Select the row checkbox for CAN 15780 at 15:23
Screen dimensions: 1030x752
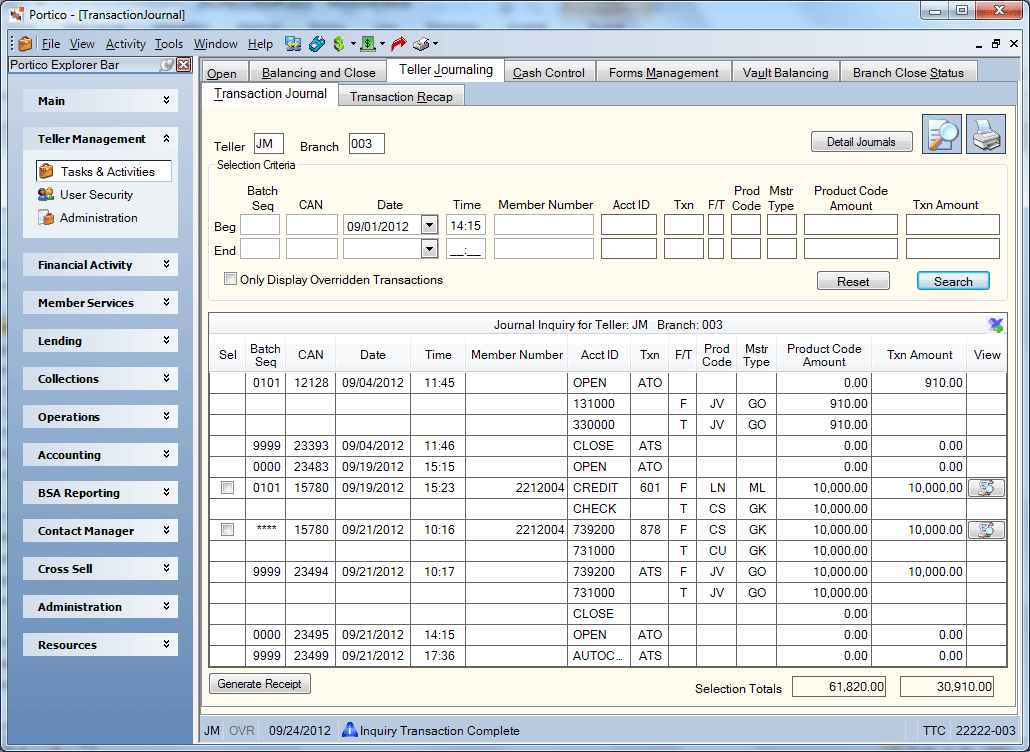(x=227, y=488)
